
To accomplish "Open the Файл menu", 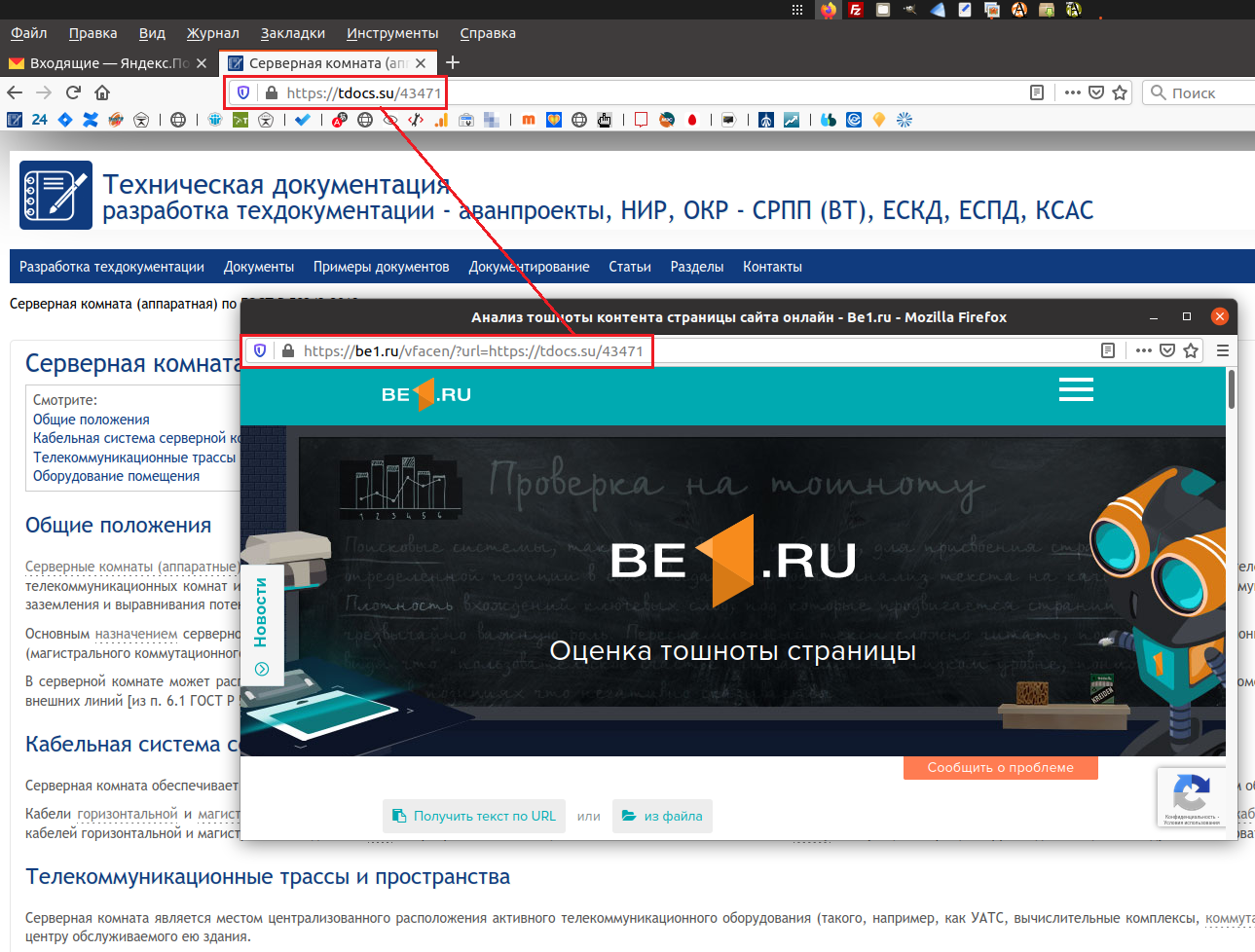I will (x=29, y=33).
